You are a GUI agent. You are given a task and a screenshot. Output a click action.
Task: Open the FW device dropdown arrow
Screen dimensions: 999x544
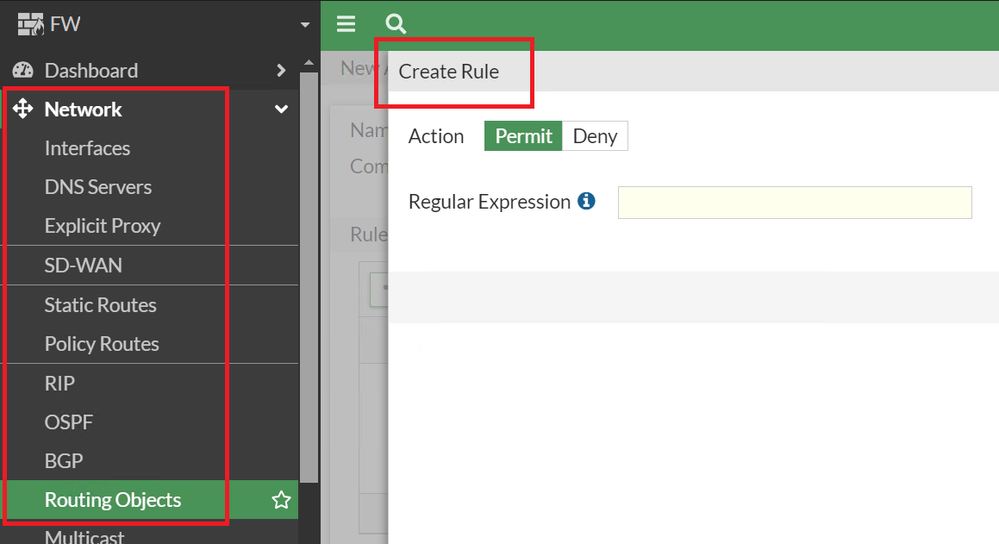(305, 25)
